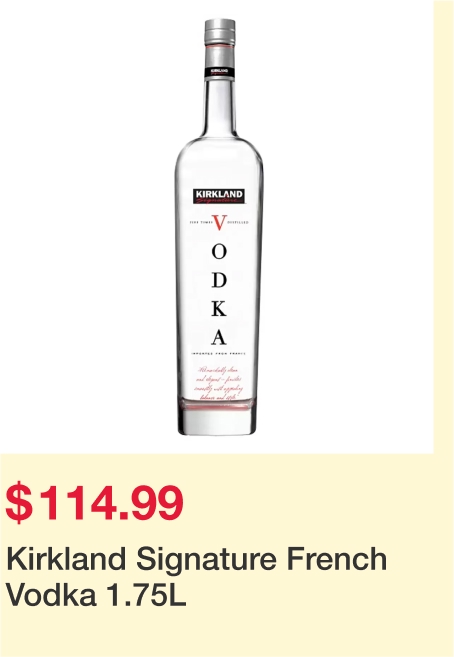Click the letter O on the bottle

click(x=219, y=252)
